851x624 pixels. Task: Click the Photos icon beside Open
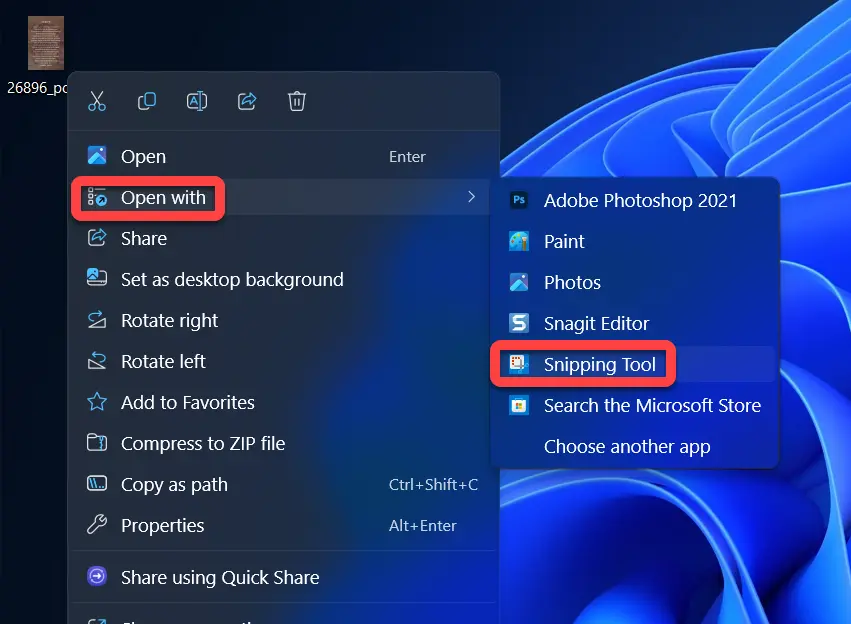point(97,156)
